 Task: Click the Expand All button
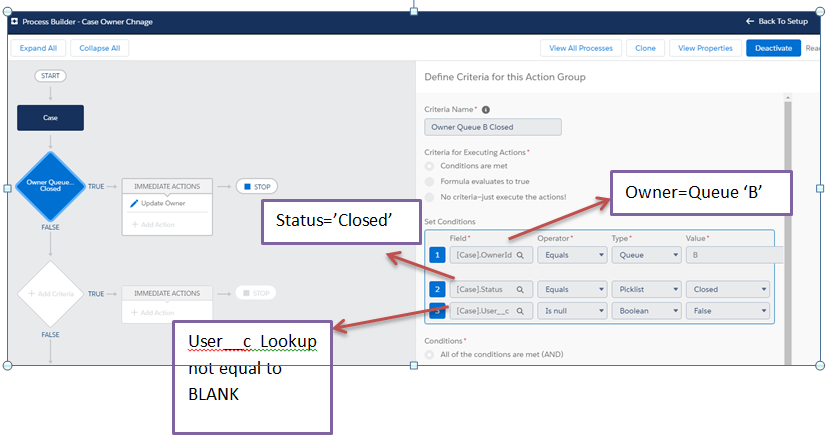coord(38,48)
